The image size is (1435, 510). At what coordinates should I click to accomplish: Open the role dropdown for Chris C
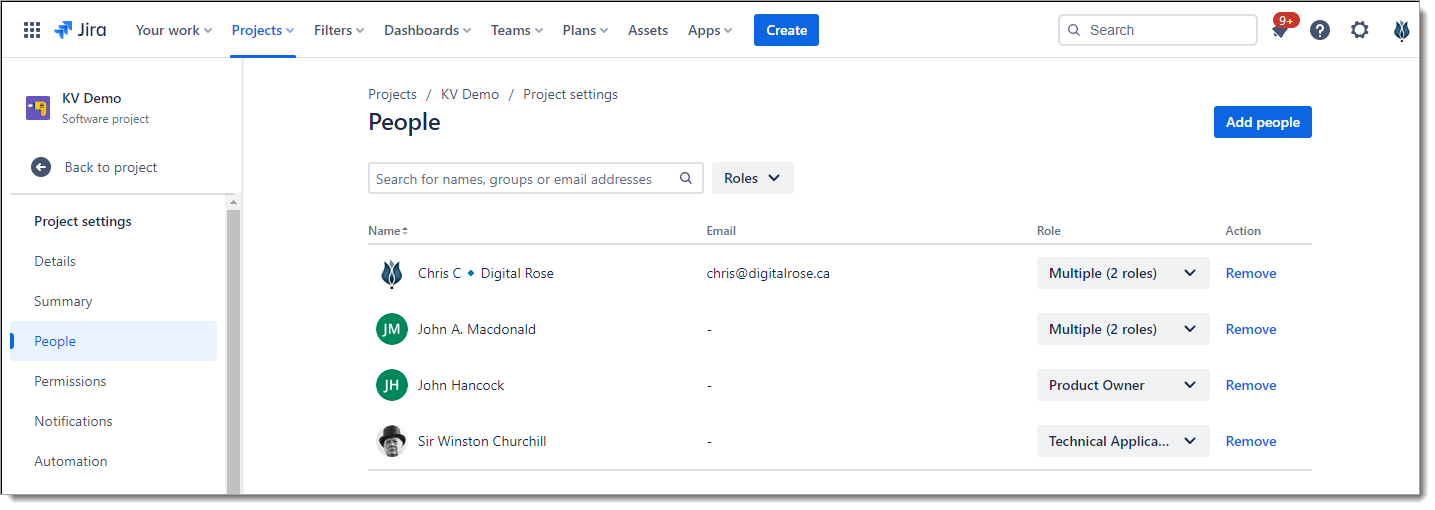[x=1122, y=273]
